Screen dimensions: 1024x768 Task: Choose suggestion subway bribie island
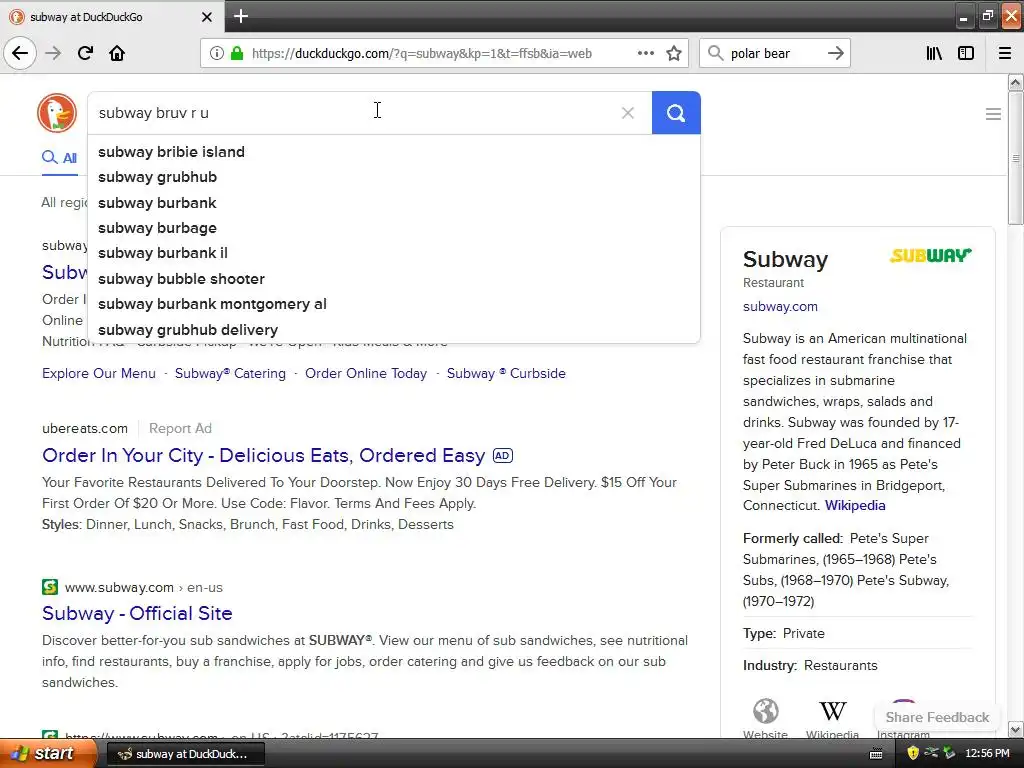tap(394, 152)
